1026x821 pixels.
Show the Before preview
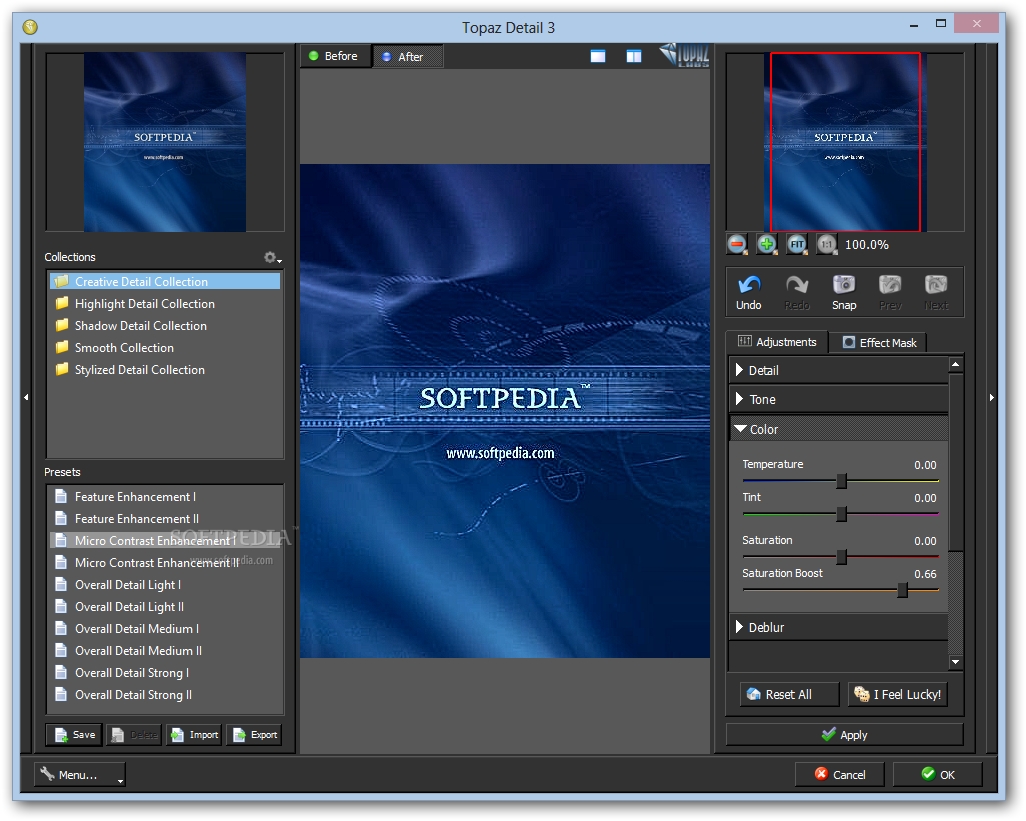[336, 56]
